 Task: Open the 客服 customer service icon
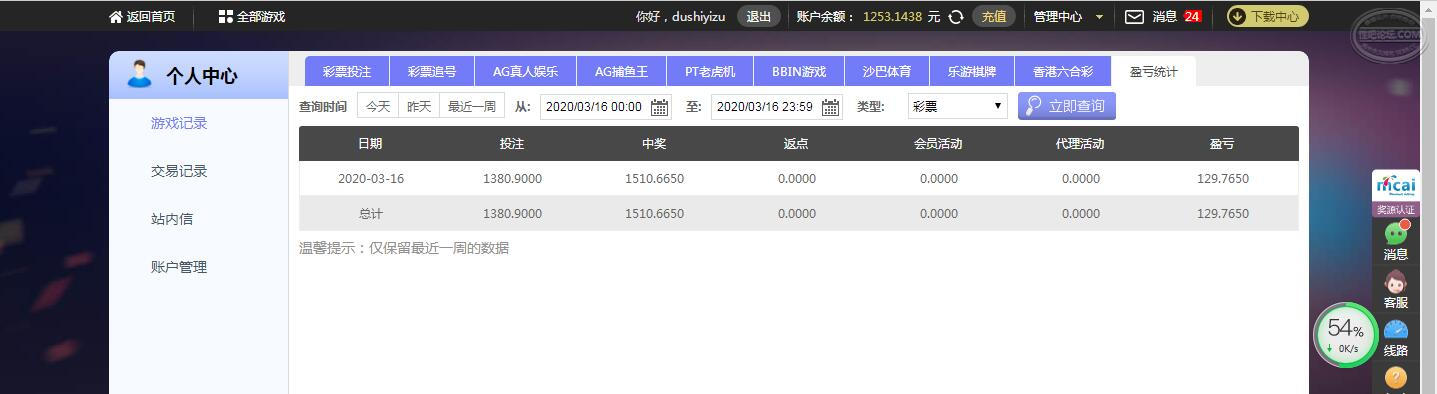click(1396, 282)
